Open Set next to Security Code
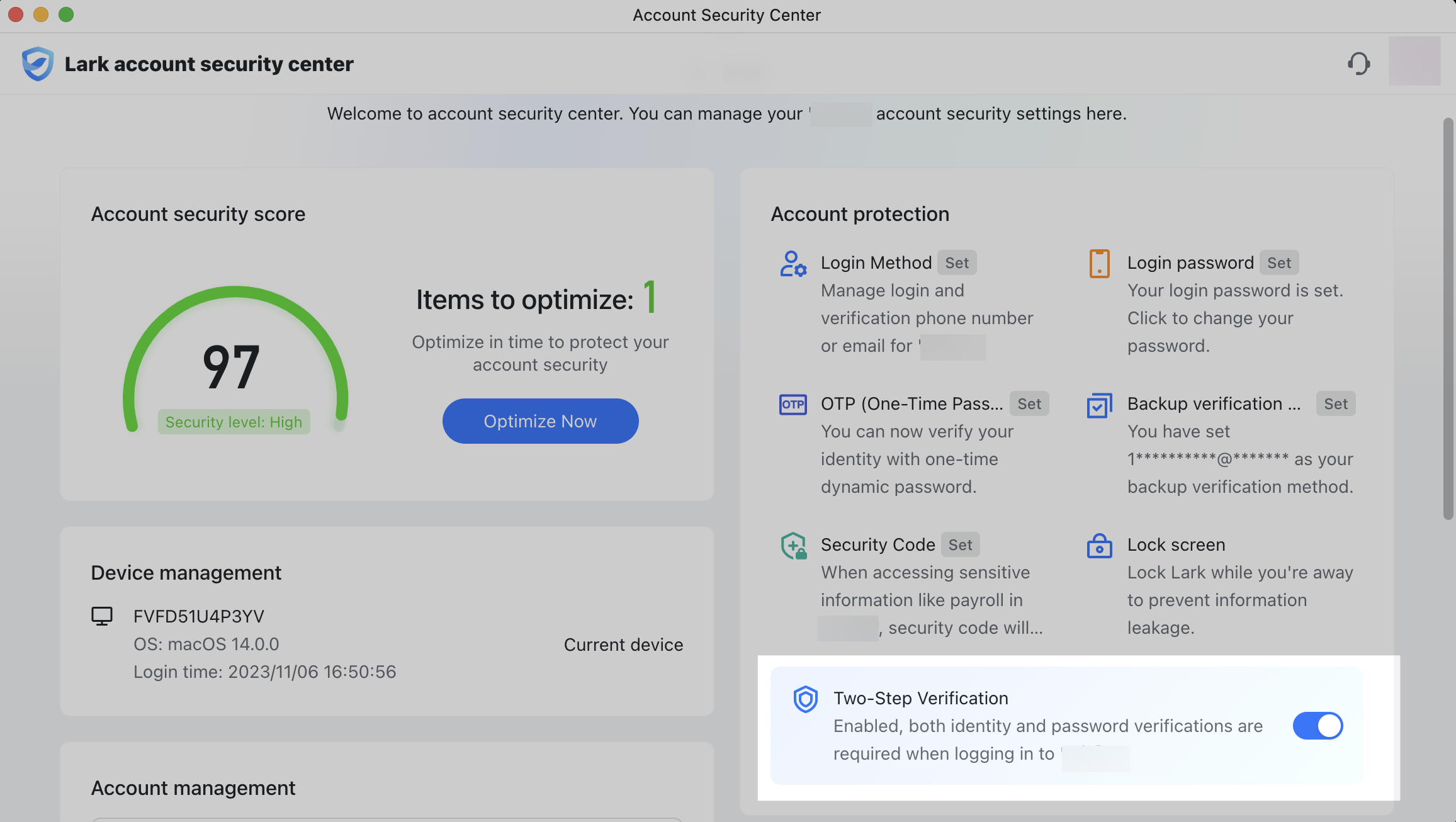The width and height of the screenshot is (1456, 822). pyautogui.click(x=961, y=544)
